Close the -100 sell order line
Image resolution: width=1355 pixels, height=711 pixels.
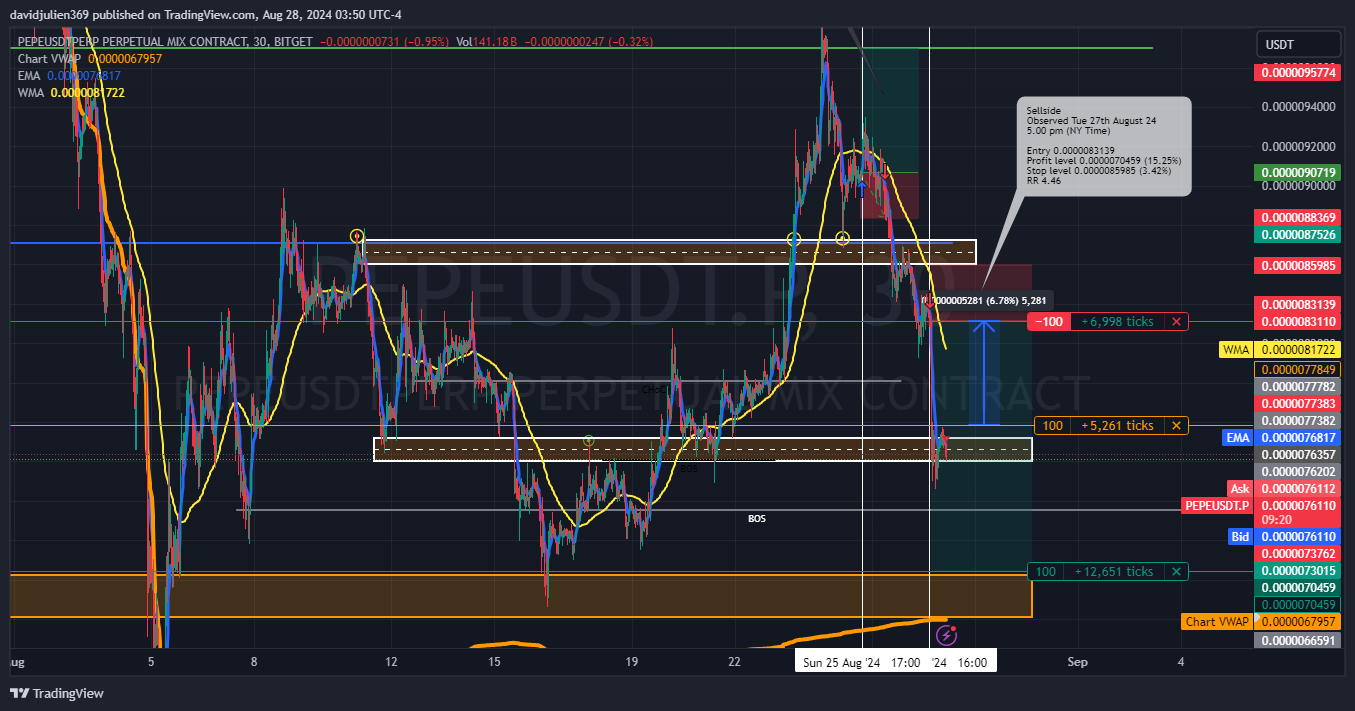pyautogui.click(x=1178, y=322)
